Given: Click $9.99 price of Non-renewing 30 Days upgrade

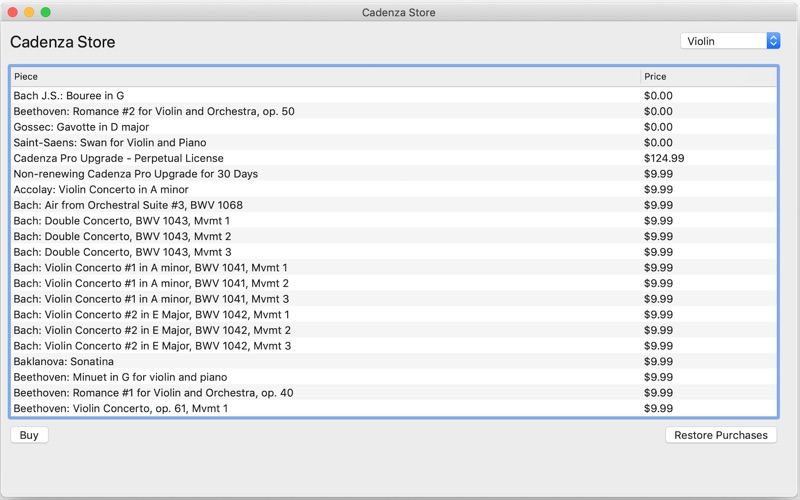Looking at the screenshot, I should click(658, 174).
